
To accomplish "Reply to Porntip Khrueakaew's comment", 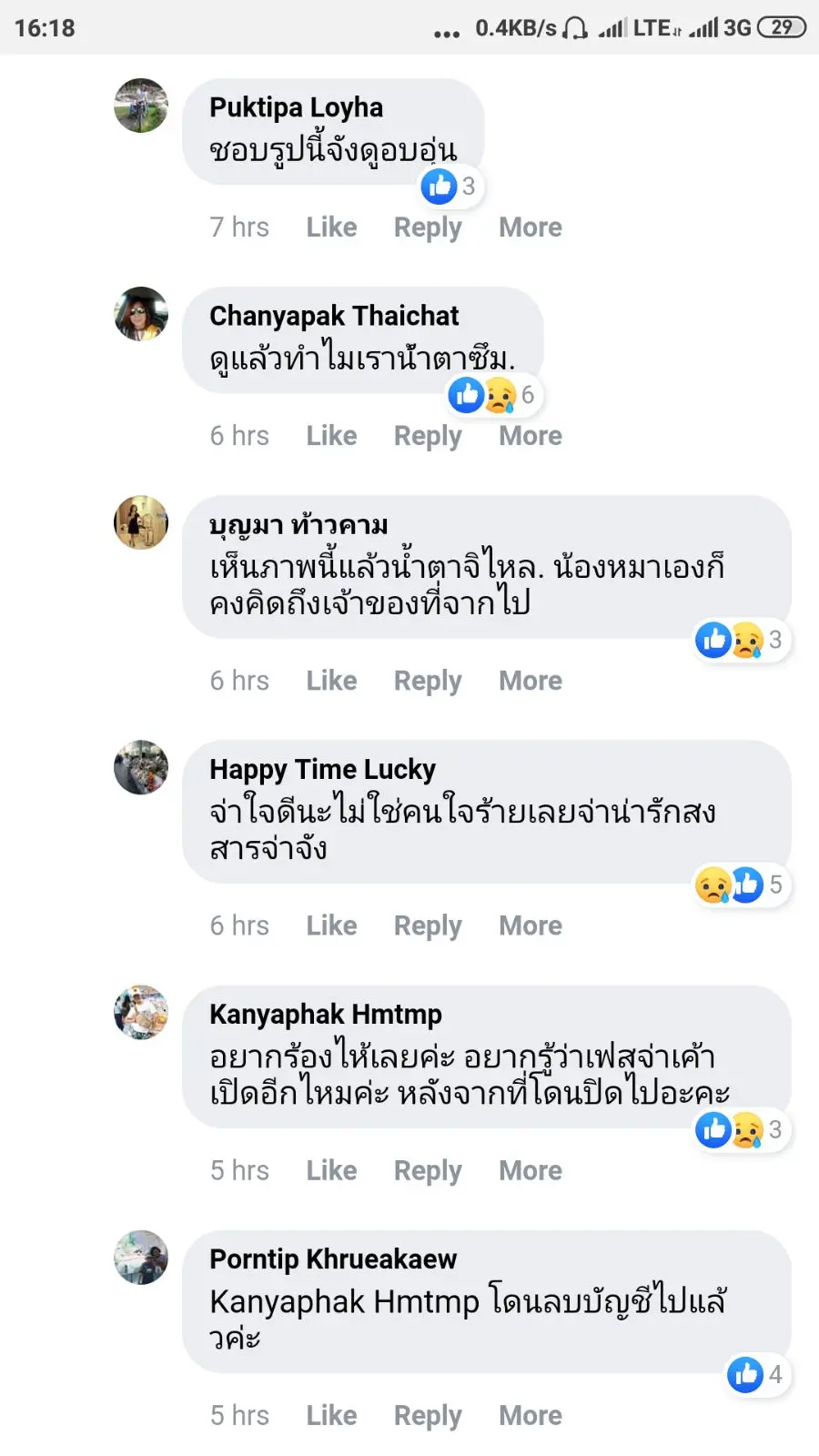I will click(x=428, y=1415).
